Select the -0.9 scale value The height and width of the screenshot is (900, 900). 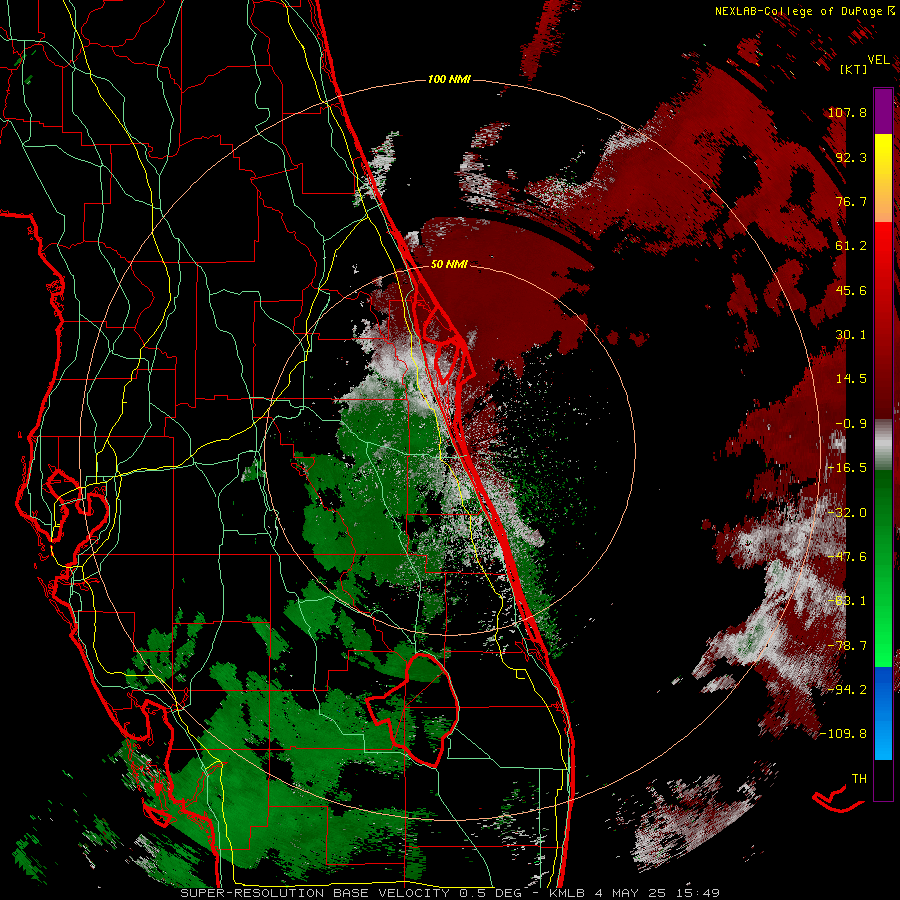click(x=851, y=424)
